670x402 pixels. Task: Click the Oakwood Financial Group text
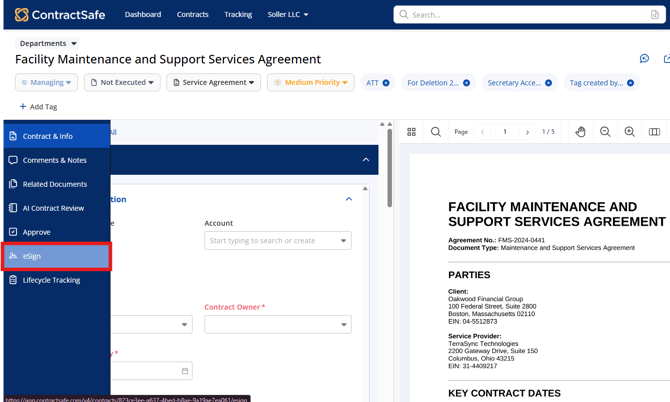pos(485,299)
